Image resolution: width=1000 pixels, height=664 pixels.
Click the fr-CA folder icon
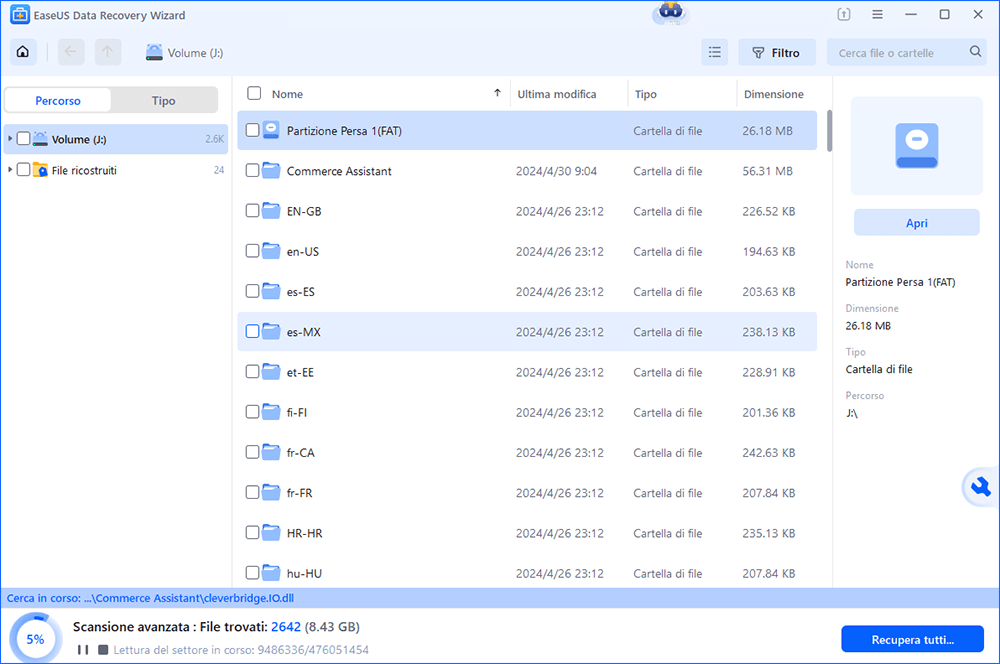click(271, 452)
